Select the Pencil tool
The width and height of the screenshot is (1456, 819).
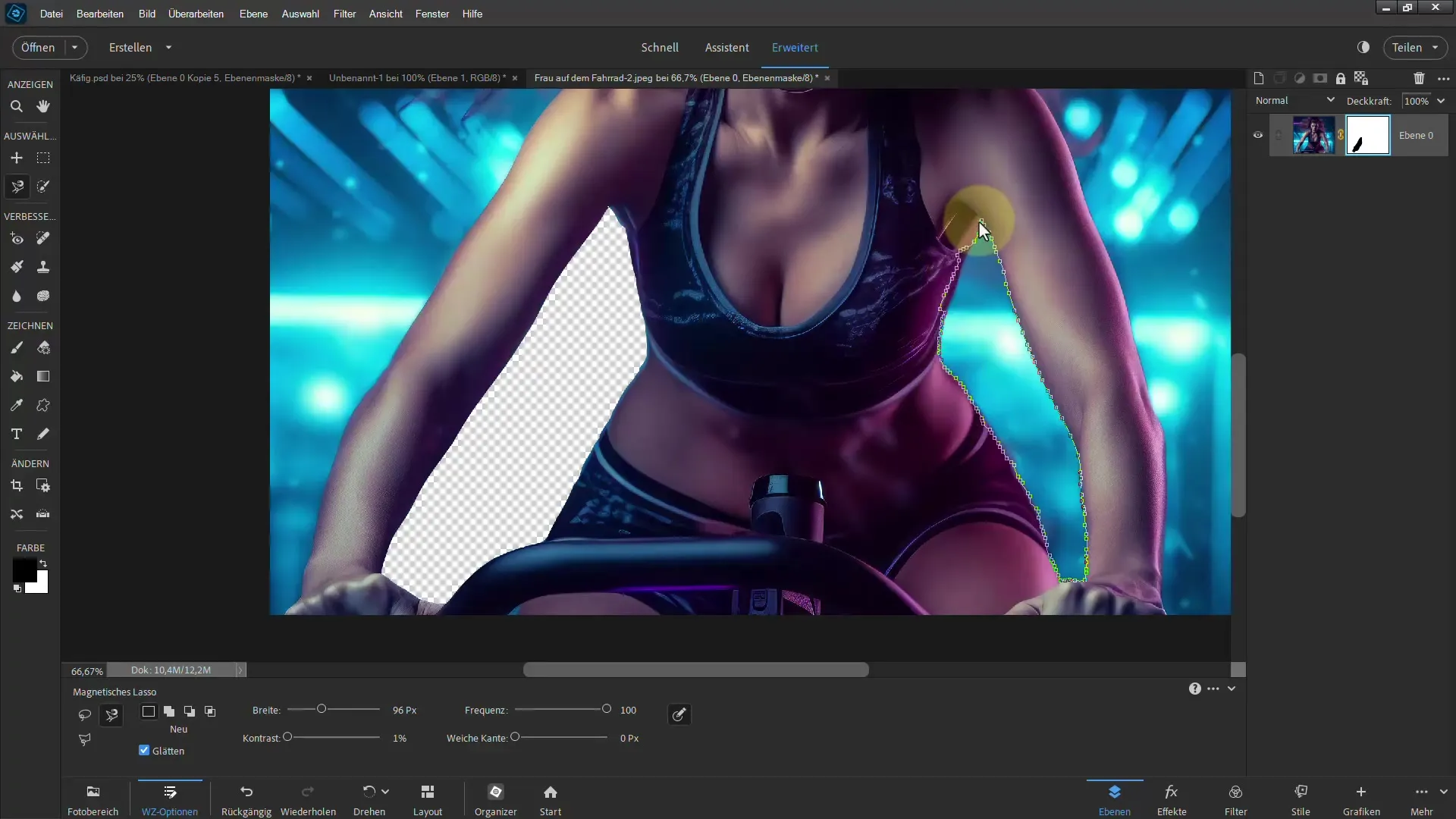click(43, 434)
